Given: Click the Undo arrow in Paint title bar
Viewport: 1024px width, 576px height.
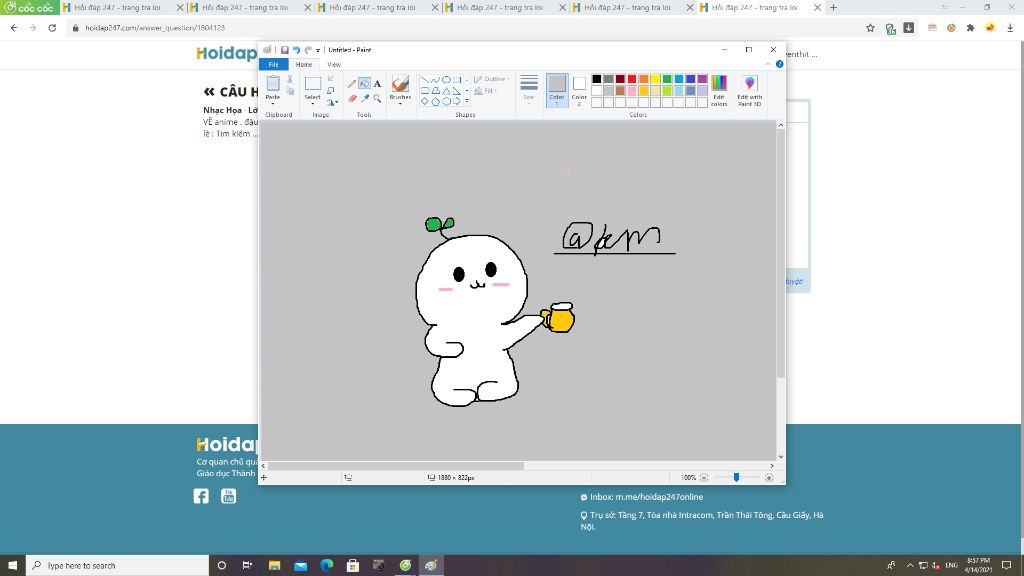Looking at the screenshot, I should [x=296, y=50].
